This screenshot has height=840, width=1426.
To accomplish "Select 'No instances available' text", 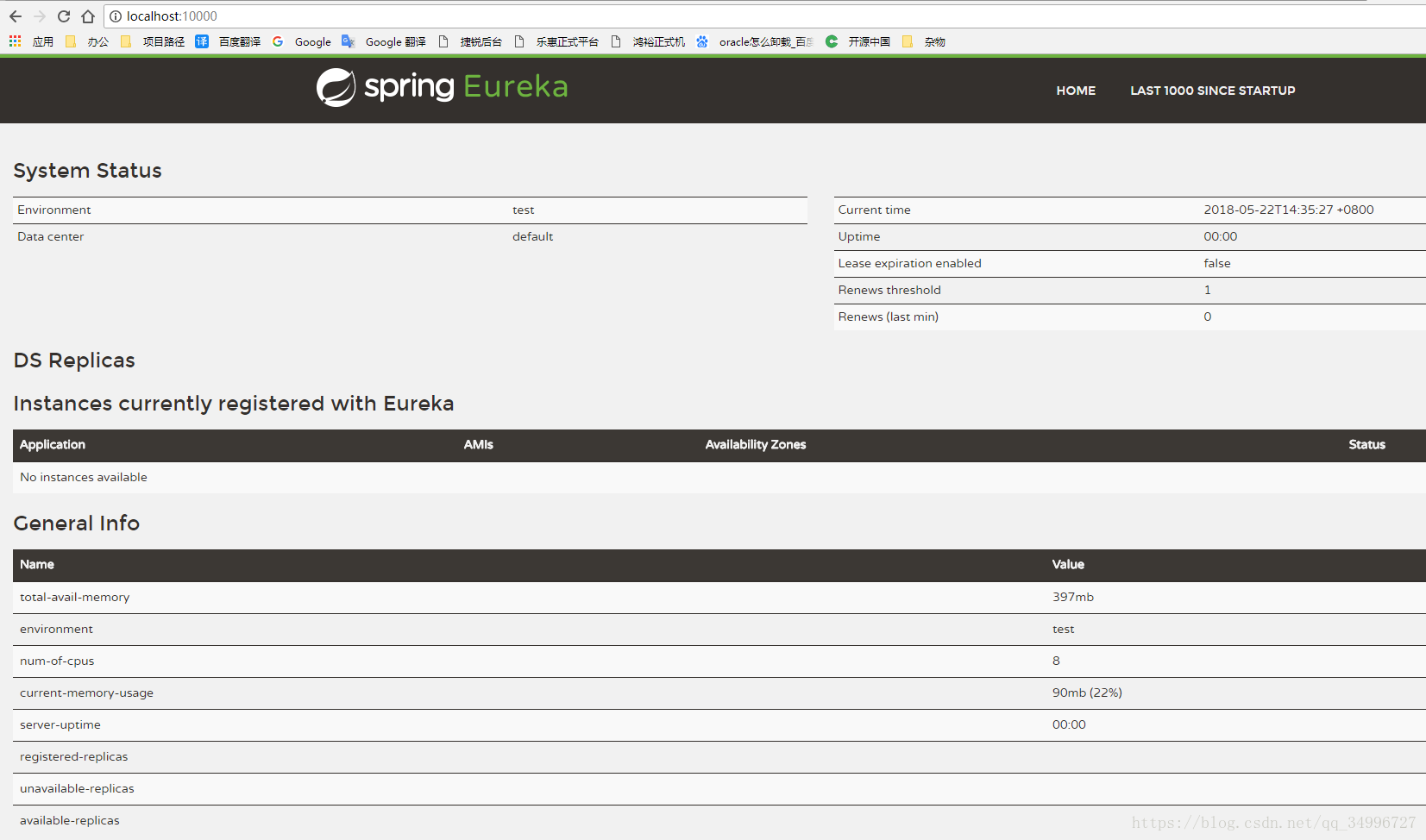I will pyautogui.click(x=84, y=477).
